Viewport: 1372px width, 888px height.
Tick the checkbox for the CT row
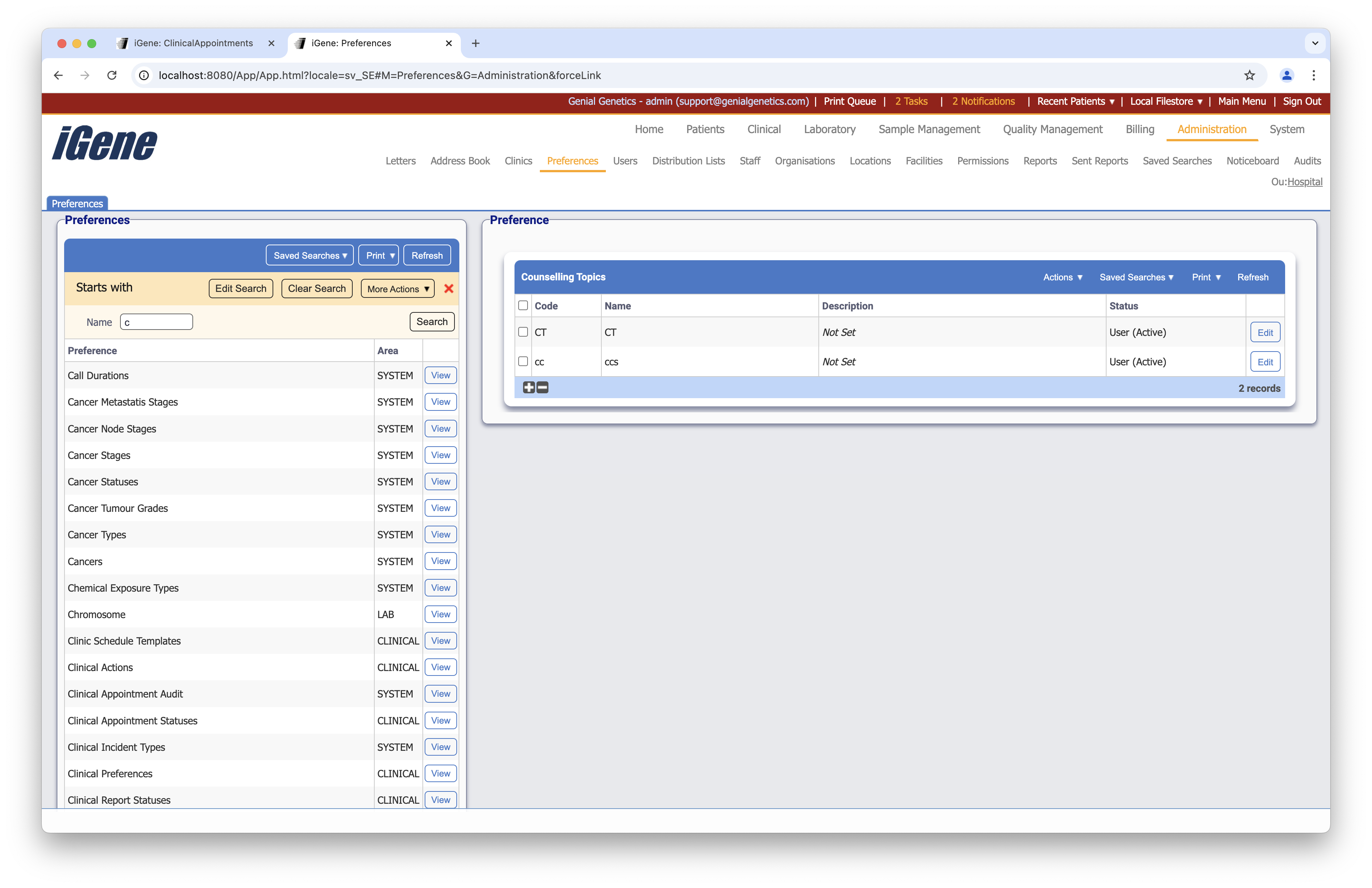coord(523,332)
